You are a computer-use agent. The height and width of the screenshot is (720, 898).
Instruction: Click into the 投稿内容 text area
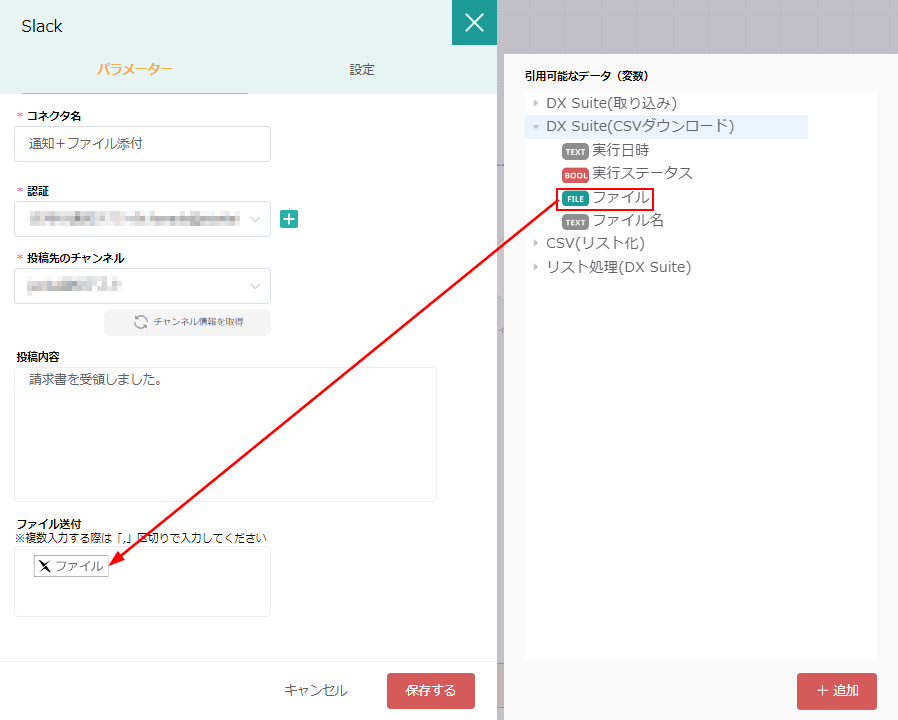[226, 434]
